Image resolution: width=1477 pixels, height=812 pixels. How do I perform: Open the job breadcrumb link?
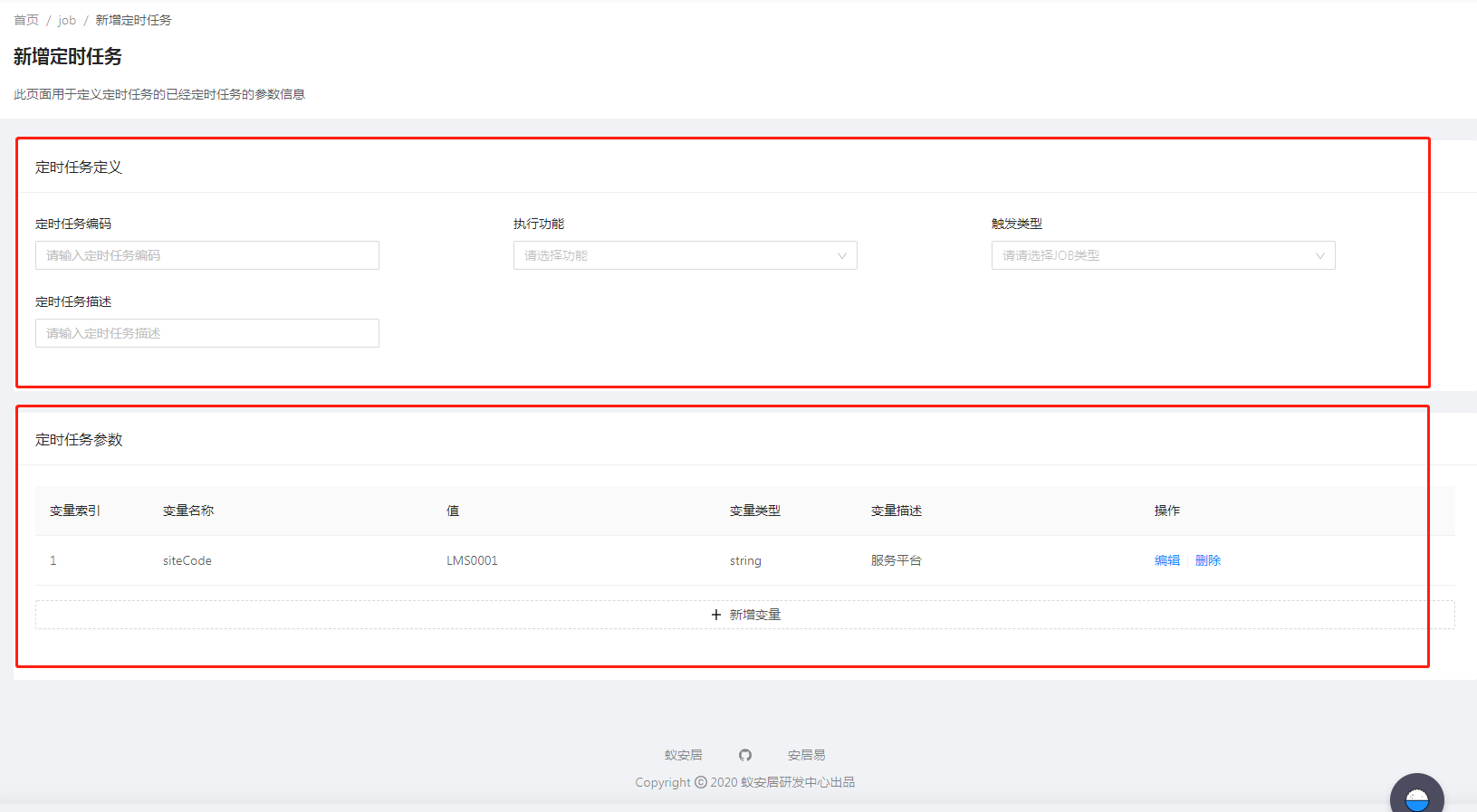[x=67, y=20]
